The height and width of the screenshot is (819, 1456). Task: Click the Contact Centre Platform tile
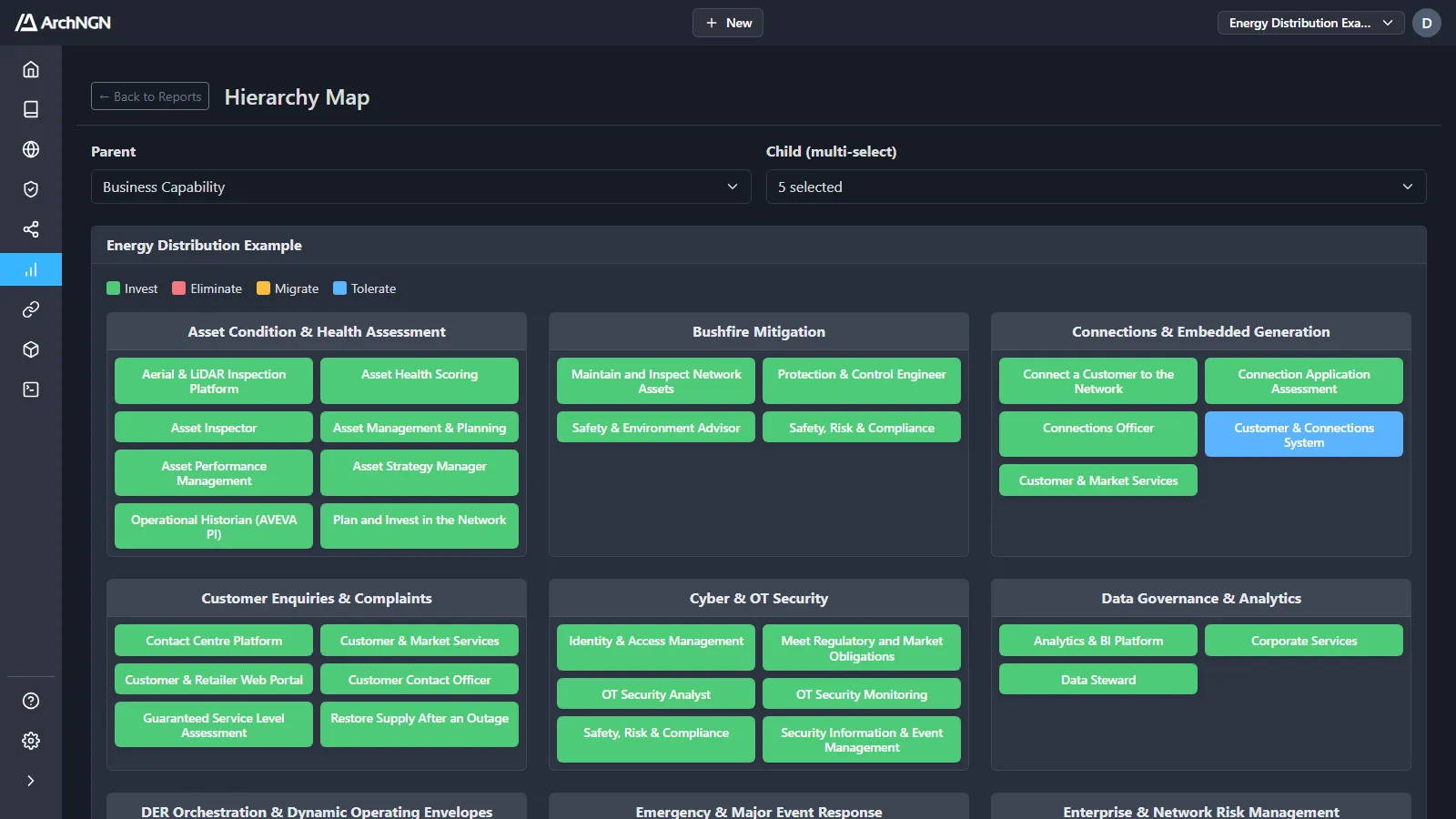coord(214,641)
